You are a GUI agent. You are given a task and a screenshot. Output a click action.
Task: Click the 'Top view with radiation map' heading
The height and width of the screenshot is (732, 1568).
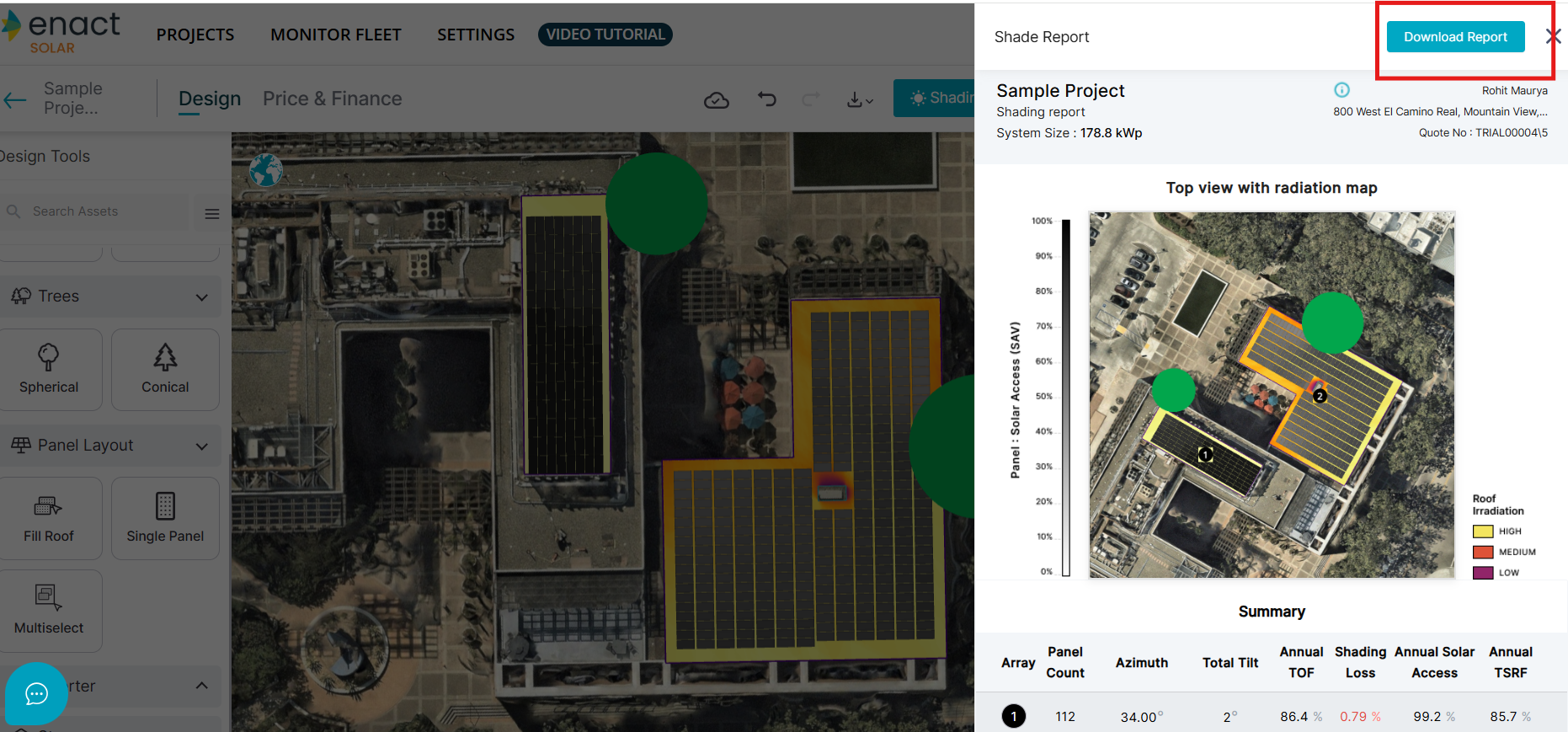[x=1272, y=188]
